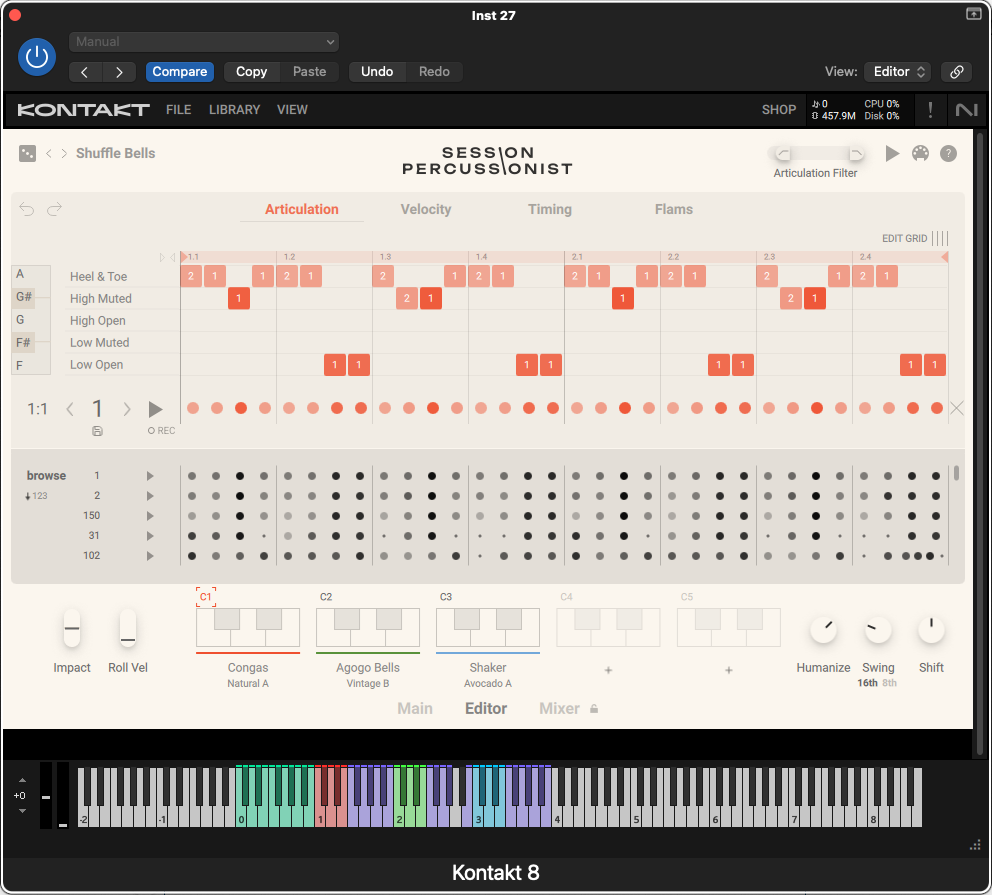Open the View Editor dropdown
The height and width of the screenshot is (895, 992).
point(898,72)
